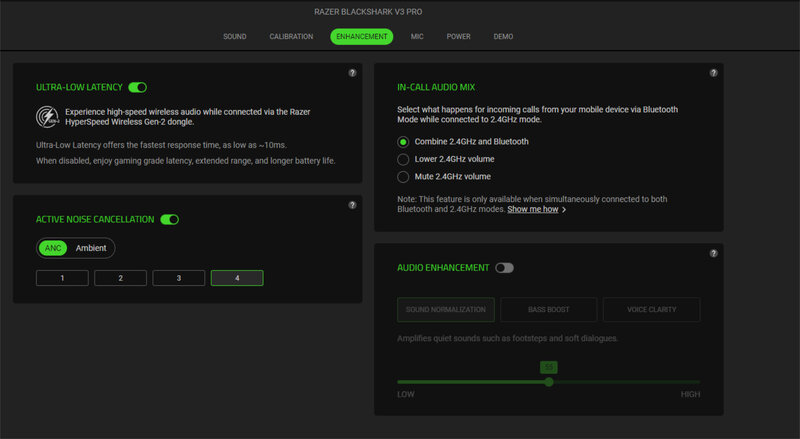Open the Sound tab
The image size is (800, 439).
click(235, 37)
